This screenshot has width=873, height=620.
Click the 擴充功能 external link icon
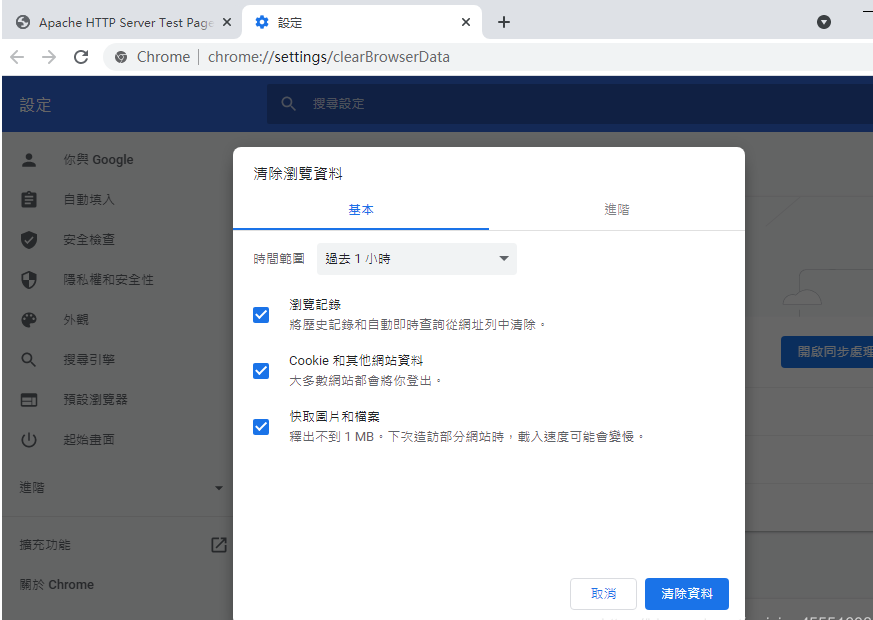pos(218,545)
